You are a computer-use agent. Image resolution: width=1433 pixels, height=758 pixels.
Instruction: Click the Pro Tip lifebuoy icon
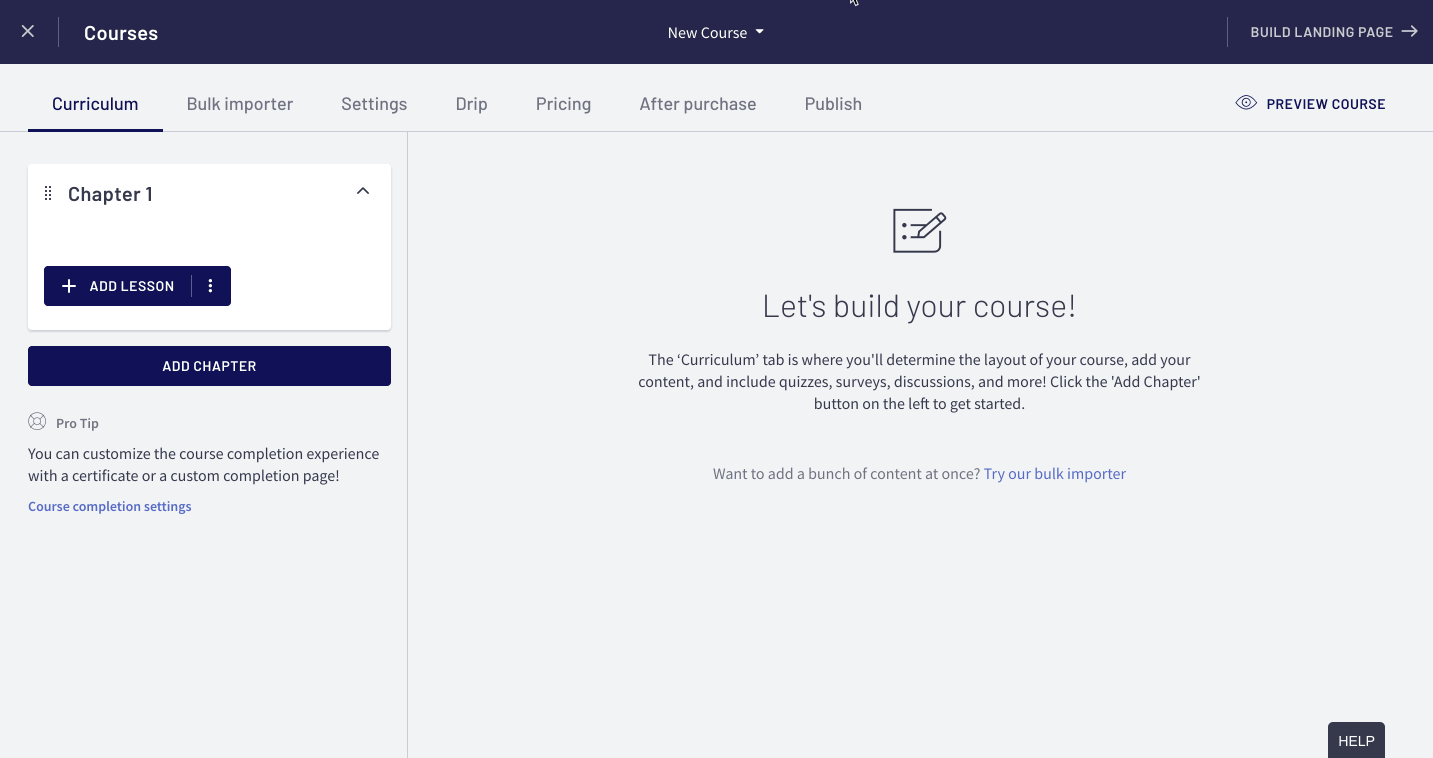pyautogui.click(x=37, y=422)
